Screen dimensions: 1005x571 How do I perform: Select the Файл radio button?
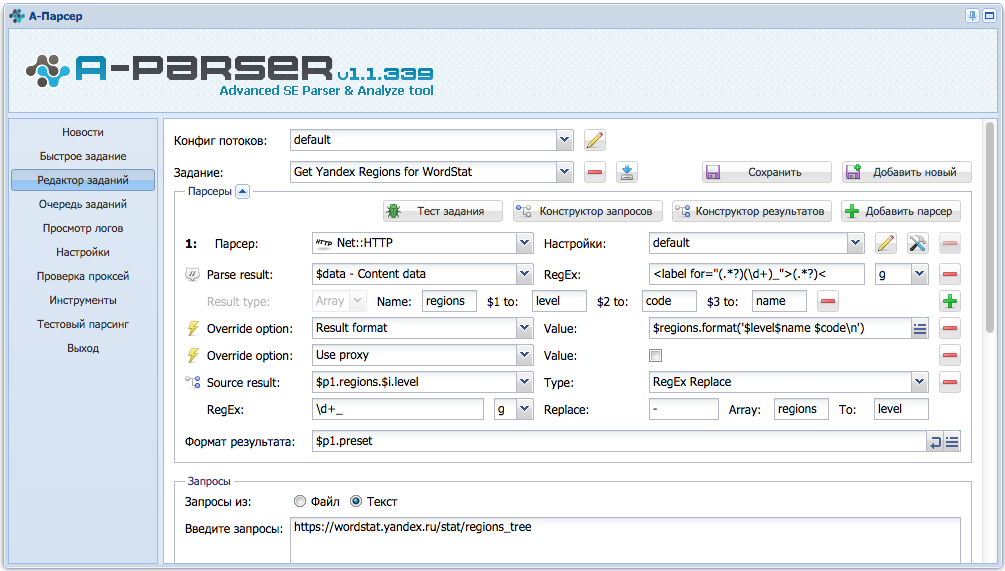pyautogui.click(x=299, y=501)
